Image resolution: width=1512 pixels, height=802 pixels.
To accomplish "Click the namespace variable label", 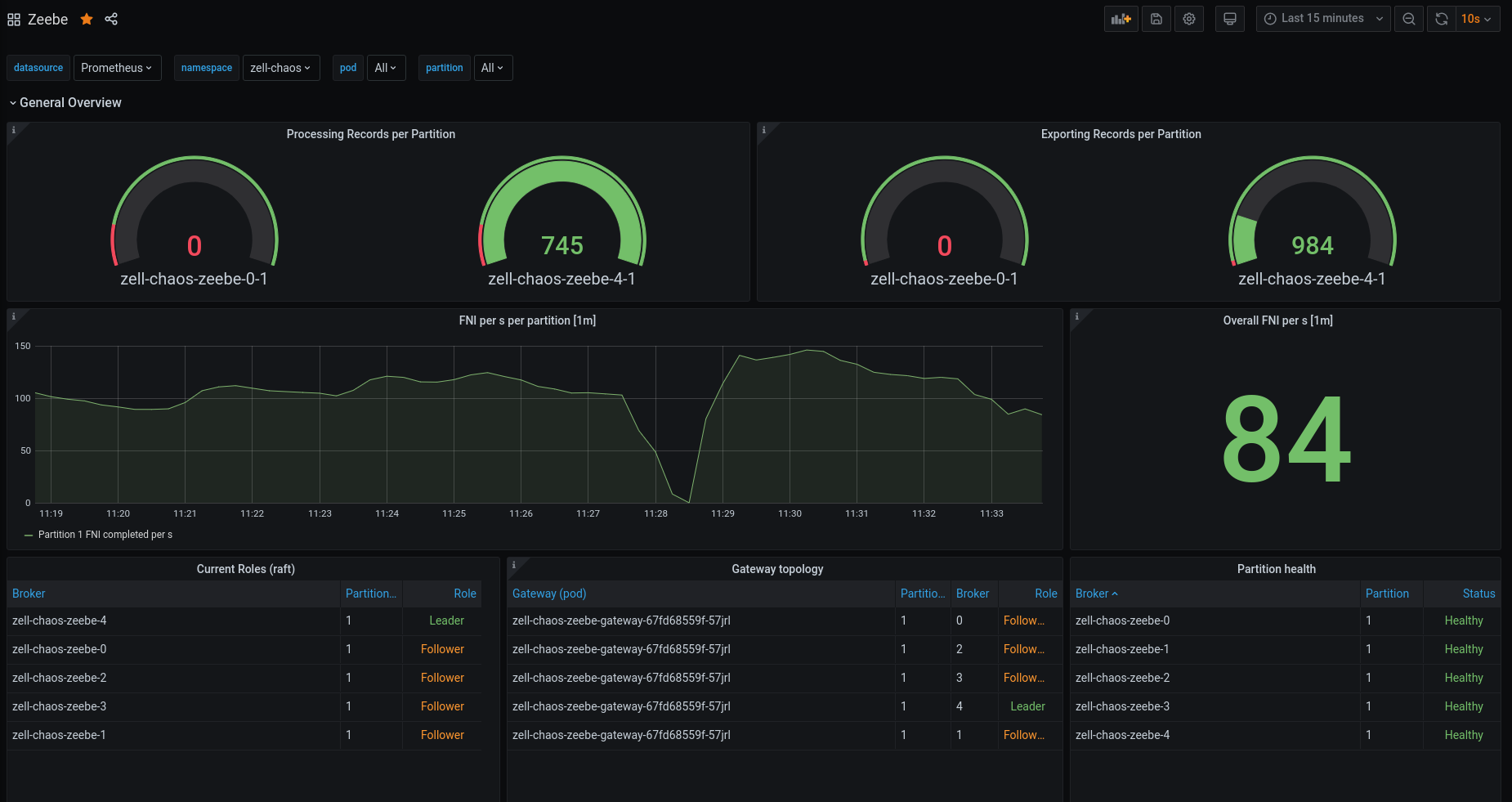I will coord(207,68).
